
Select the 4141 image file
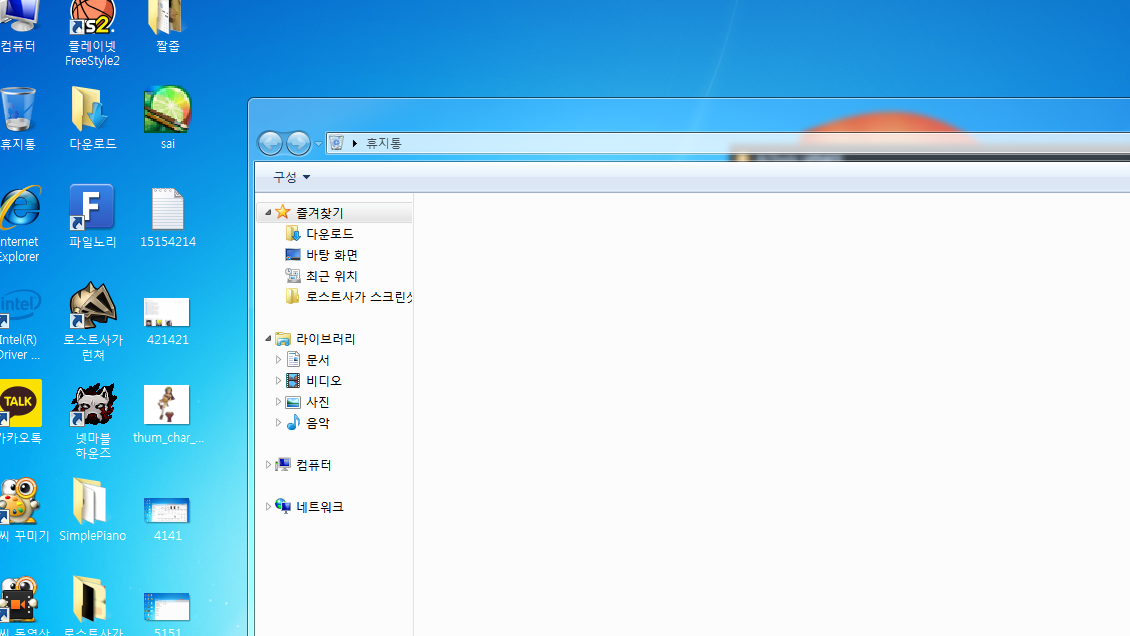(x=167, y=519)
